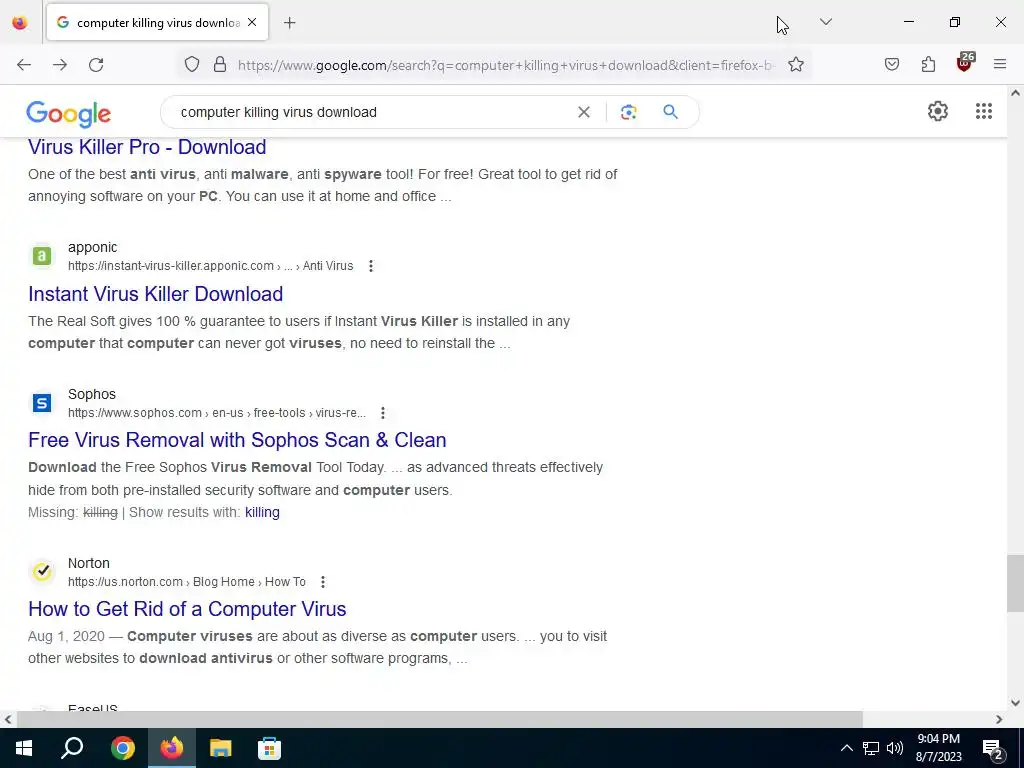Open the apponic instant-virus-killer URL
Viewport: 1024px width, 768px height.
[210, 266]
